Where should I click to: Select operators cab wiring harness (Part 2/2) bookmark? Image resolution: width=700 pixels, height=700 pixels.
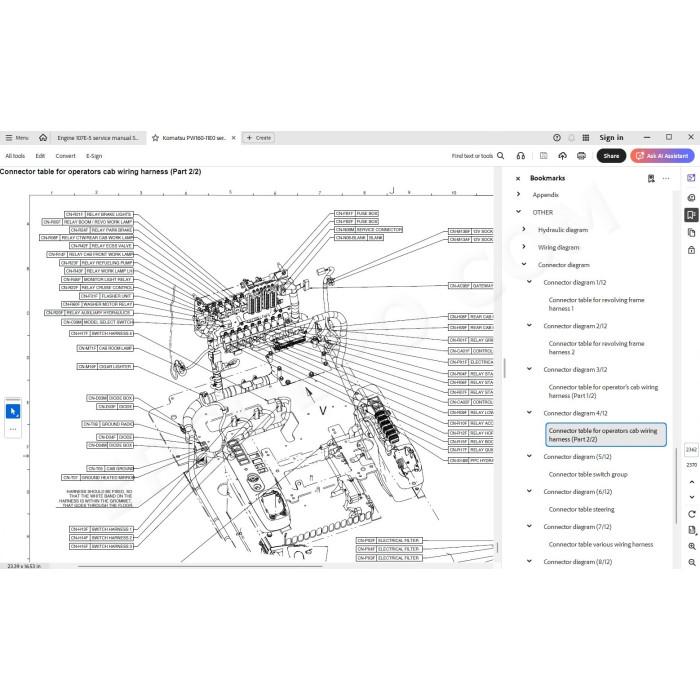point(606,435)
